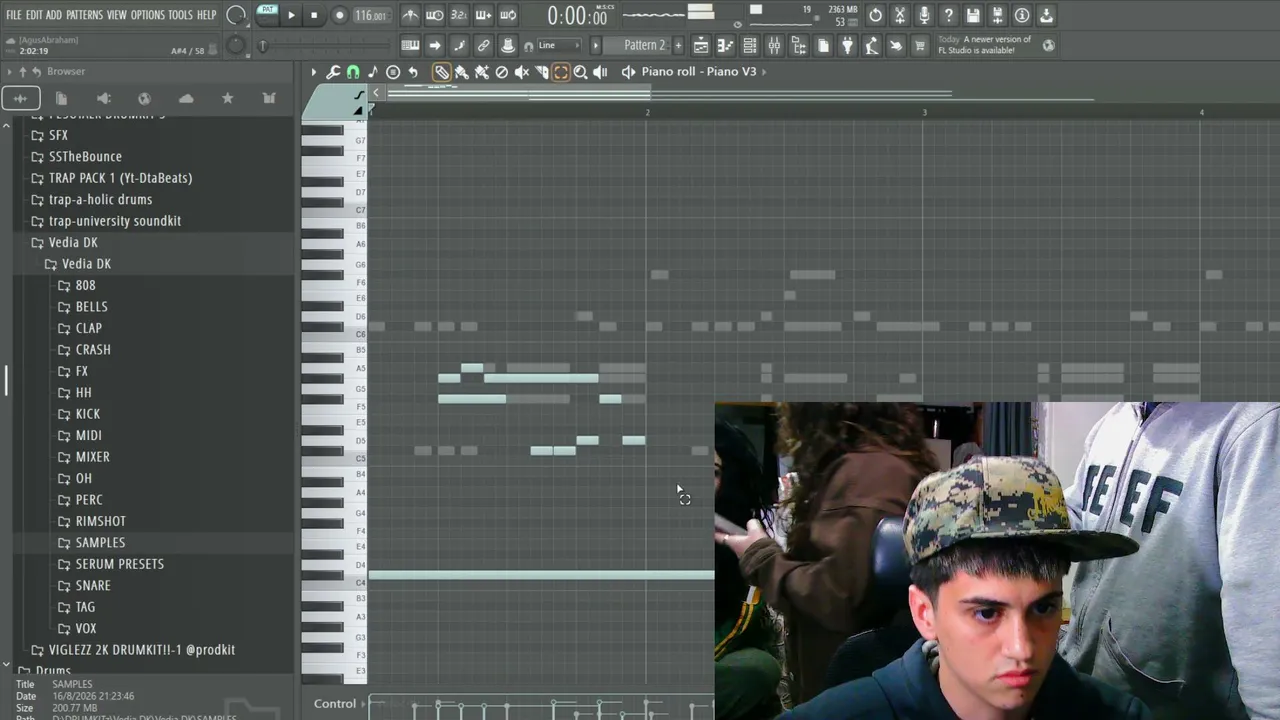The image size is (1280, 720).
Task: Toggle countdown before recording
Action: pyautogui.click(x=459, y=15)
